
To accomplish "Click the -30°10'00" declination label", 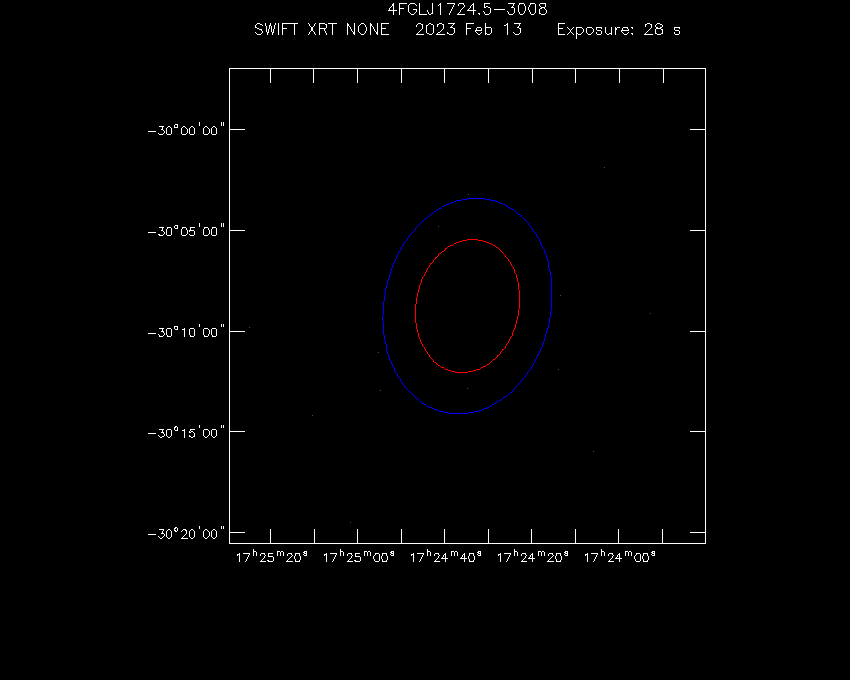I will pos(186,332).
